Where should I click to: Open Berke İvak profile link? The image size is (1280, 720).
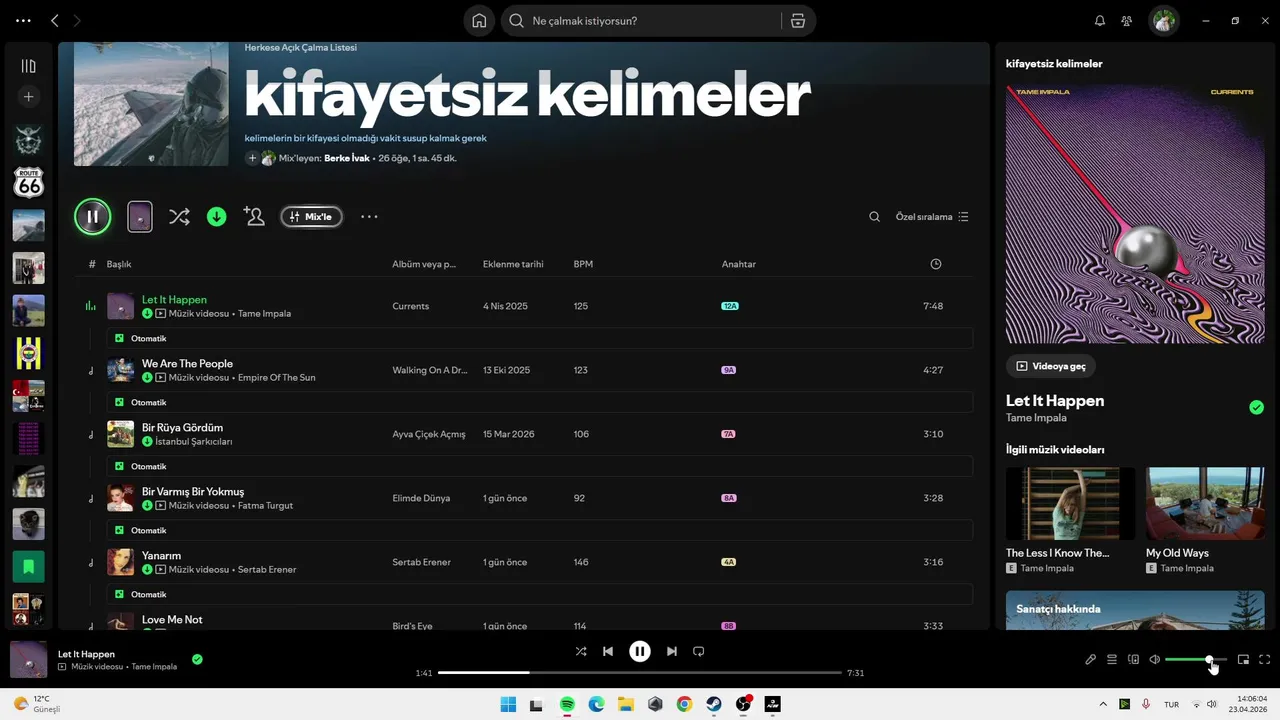[346, 158]
